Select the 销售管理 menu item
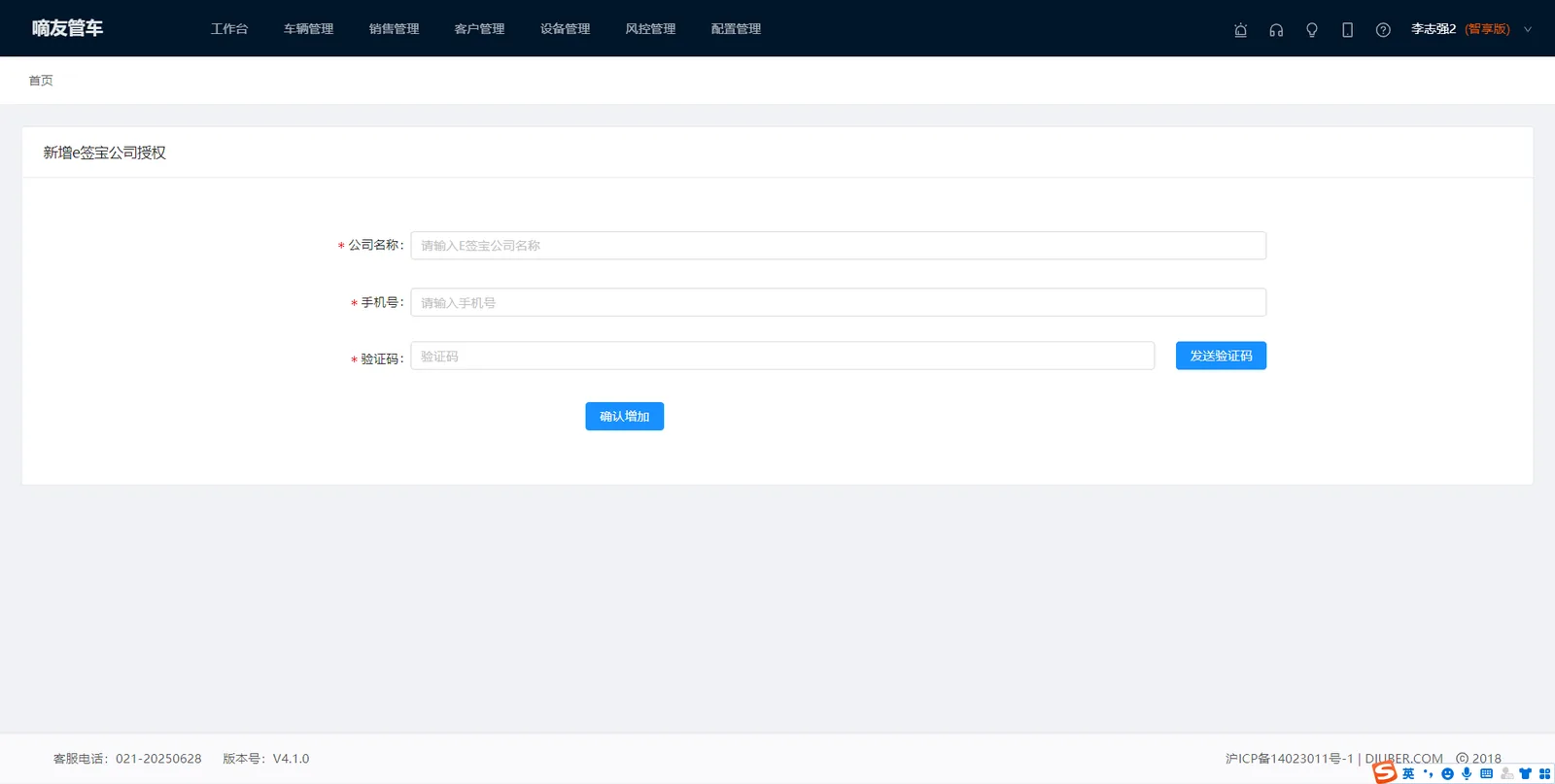 click(x=394, y=29)
